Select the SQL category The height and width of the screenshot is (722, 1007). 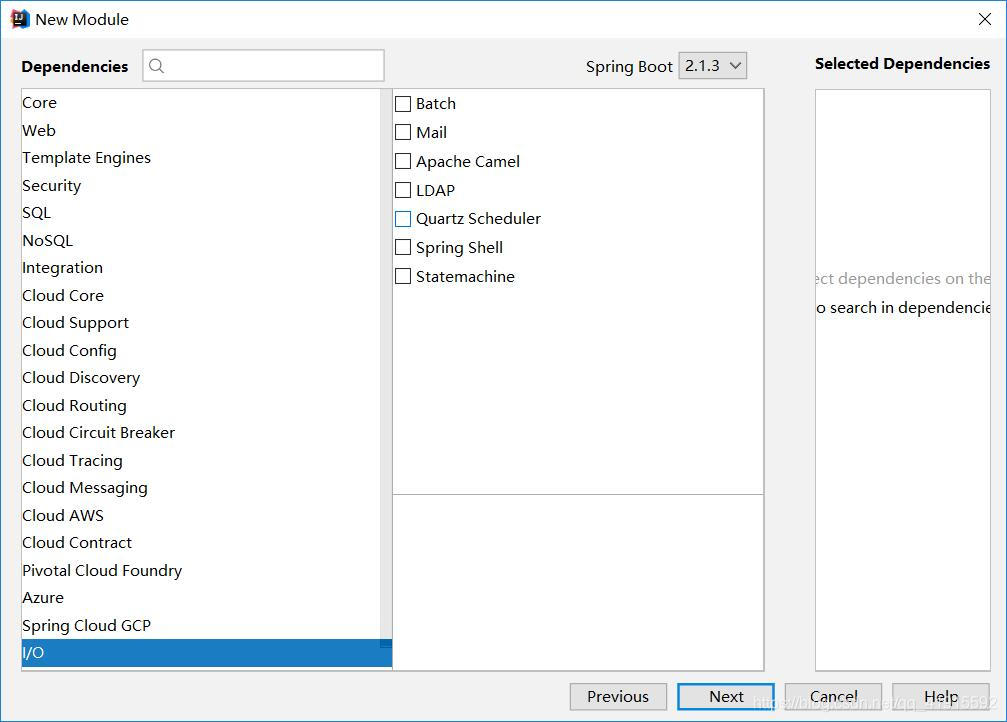(200, 213)
